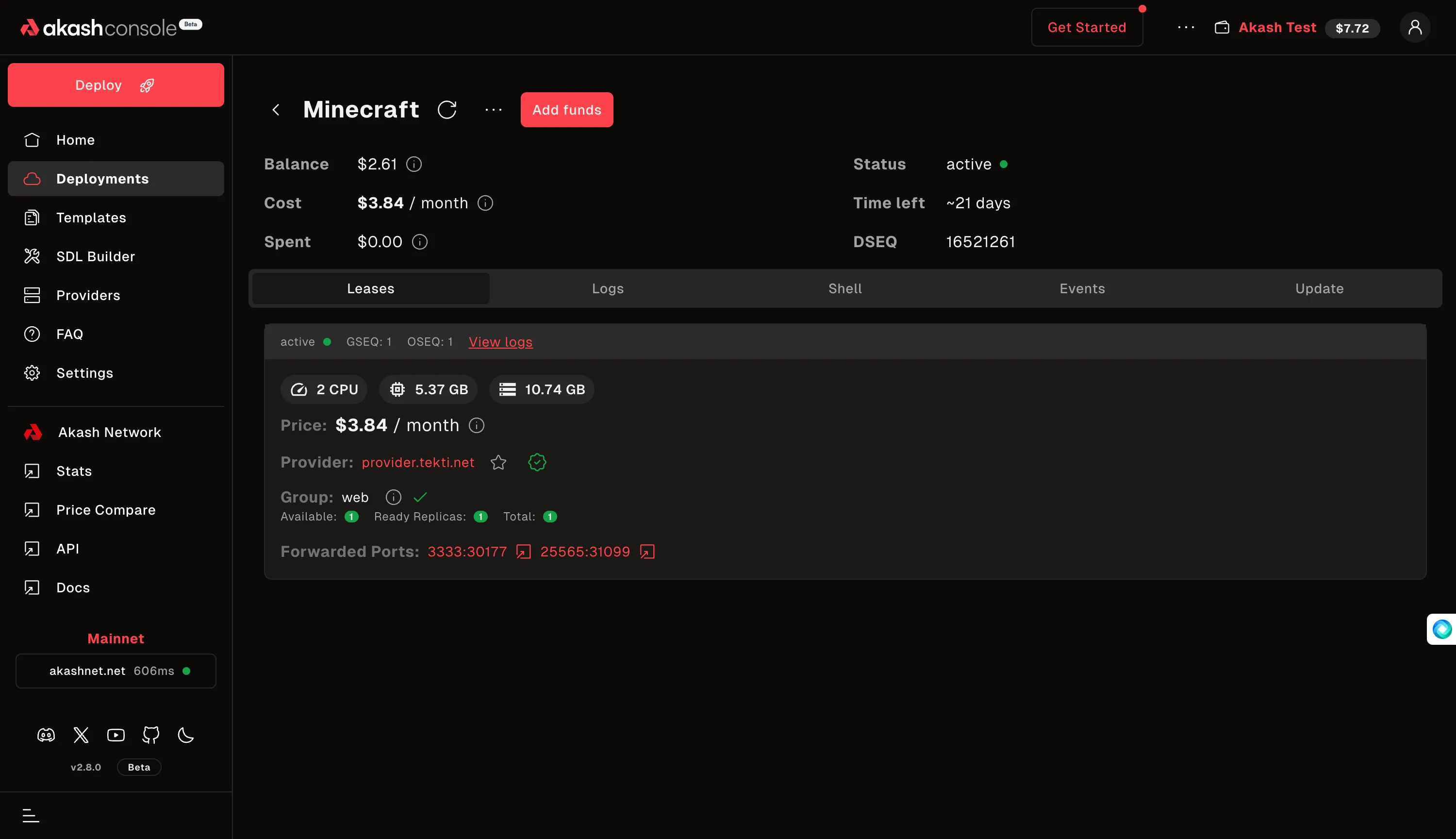Open the YouTube icon link
The image size is (1456, 839).
coord(116,735)
